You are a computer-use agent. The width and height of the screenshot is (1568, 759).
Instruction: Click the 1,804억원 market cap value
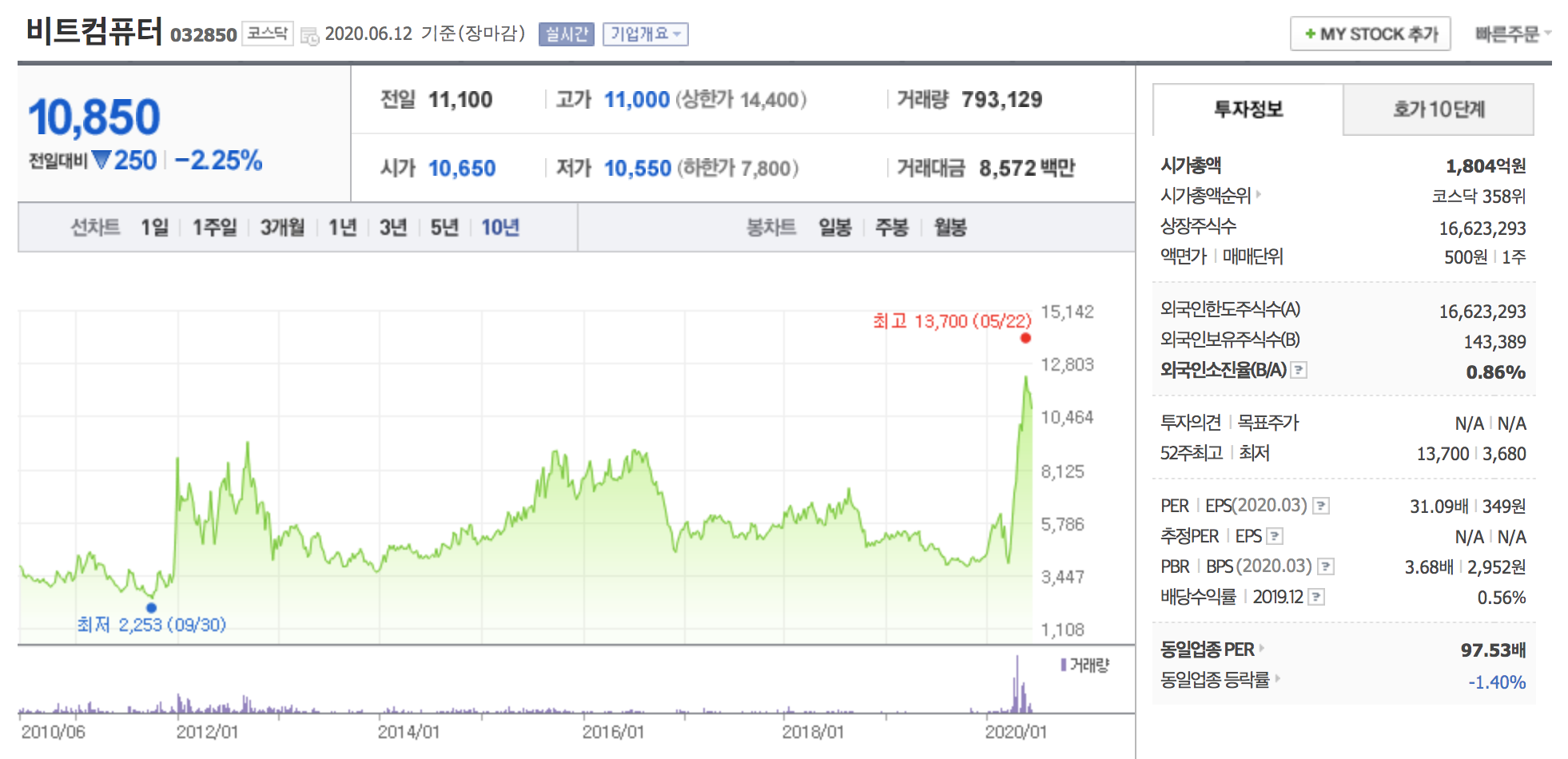click(x=1486, y=166)
